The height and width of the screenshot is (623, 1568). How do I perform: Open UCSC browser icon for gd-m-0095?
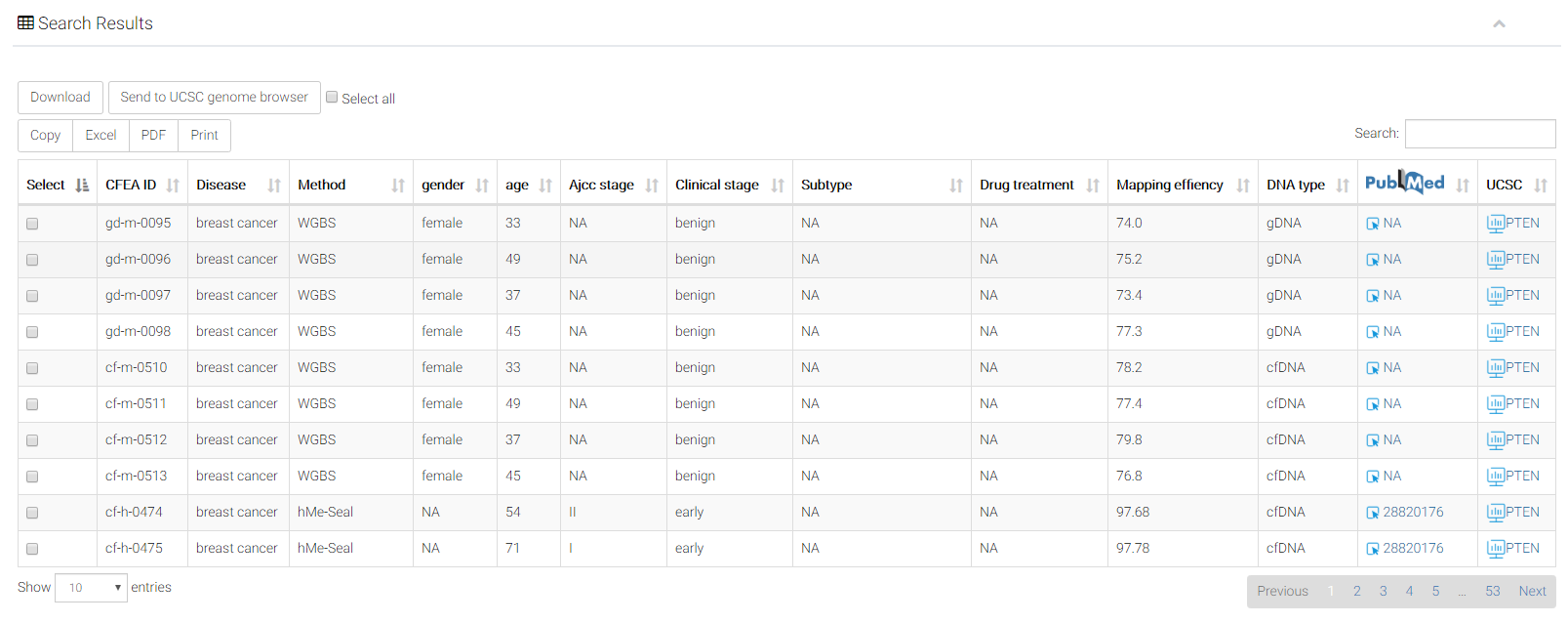pos(1495,224)
